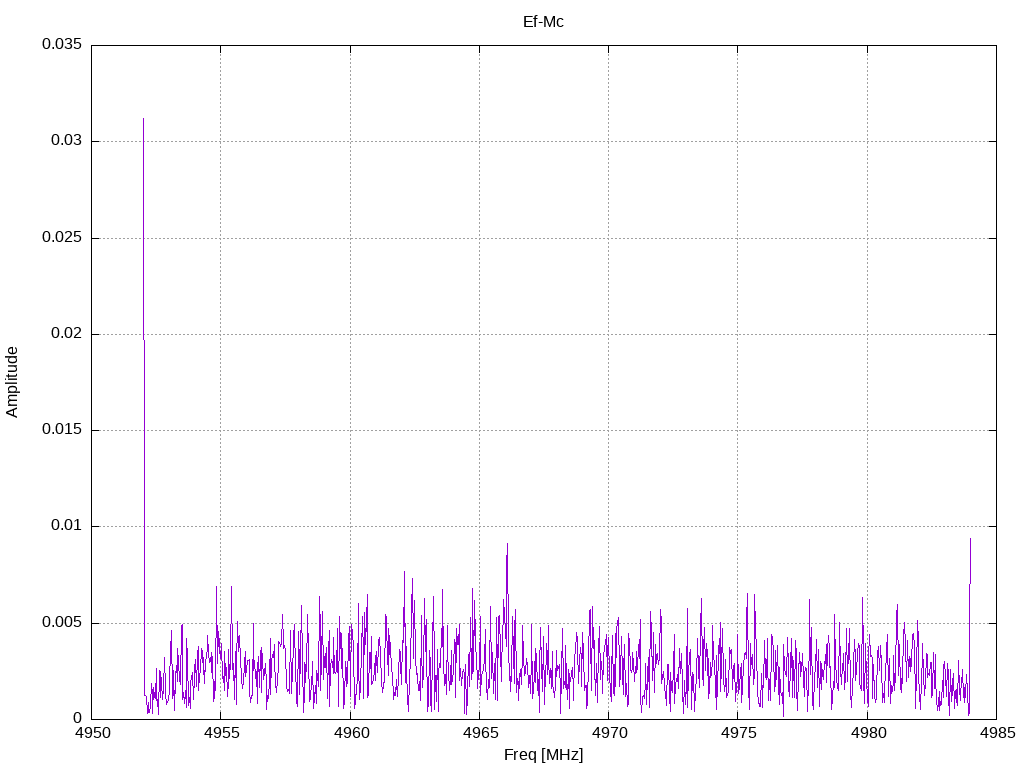Select the 4970 x-axis tick label
The image size is (1024, 768).
[x=608, y=733]
